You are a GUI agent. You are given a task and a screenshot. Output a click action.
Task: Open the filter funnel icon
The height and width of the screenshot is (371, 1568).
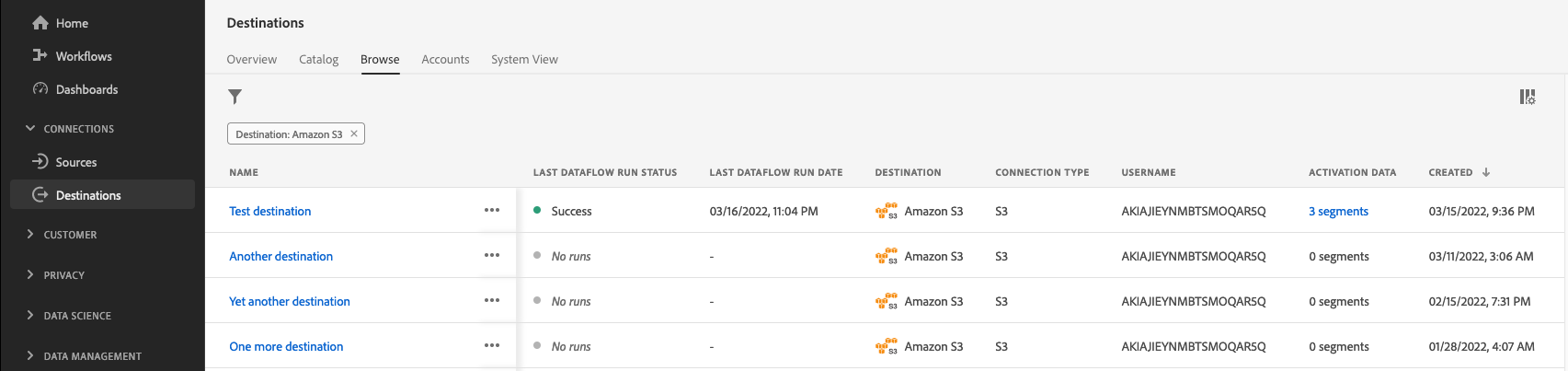click(235, 97)
